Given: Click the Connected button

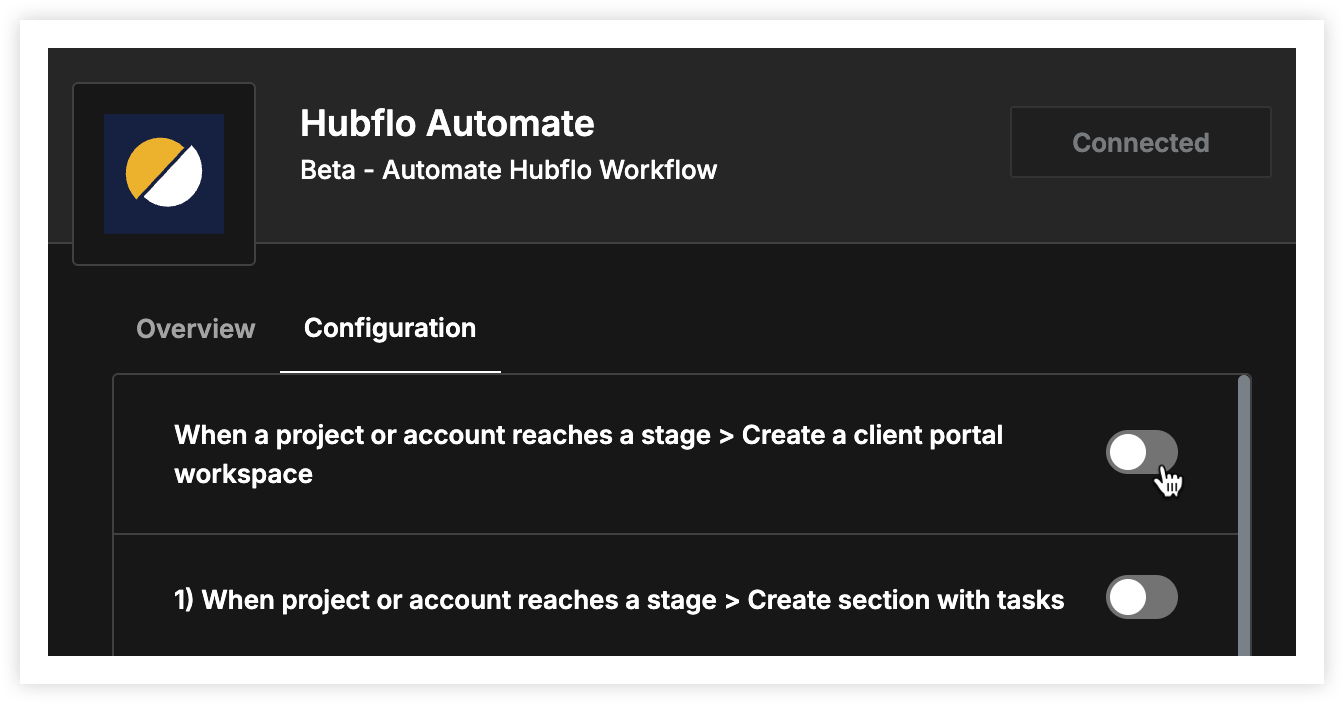Looking at the screenshot, I should click(1141, 143).
